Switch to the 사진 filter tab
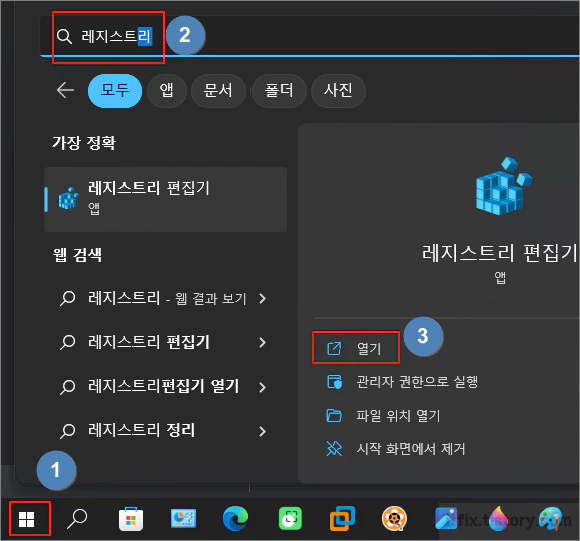 pos(338,91)
